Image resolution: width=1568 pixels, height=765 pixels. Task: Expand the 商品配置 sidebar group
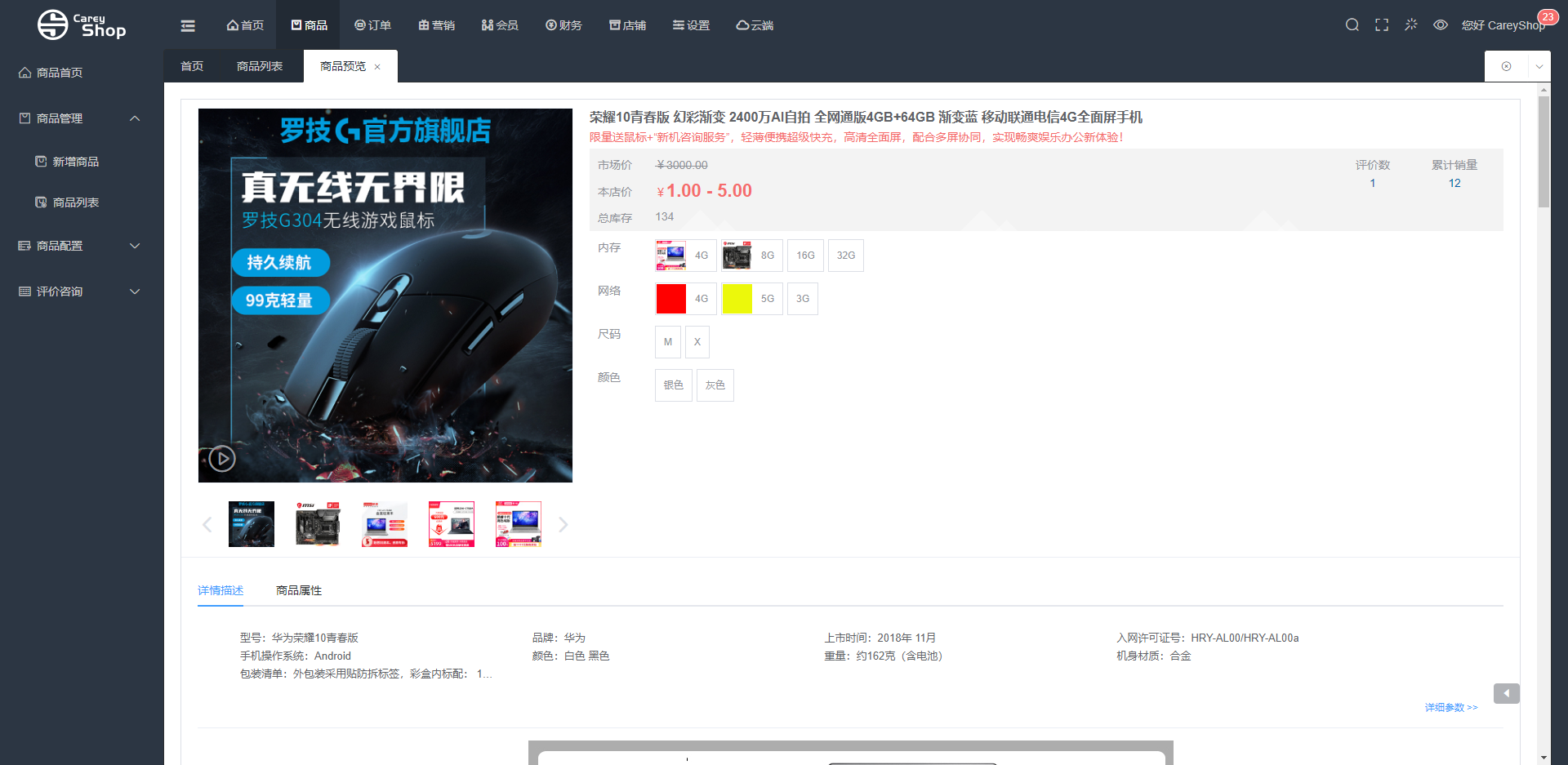(x=82, y=246)
